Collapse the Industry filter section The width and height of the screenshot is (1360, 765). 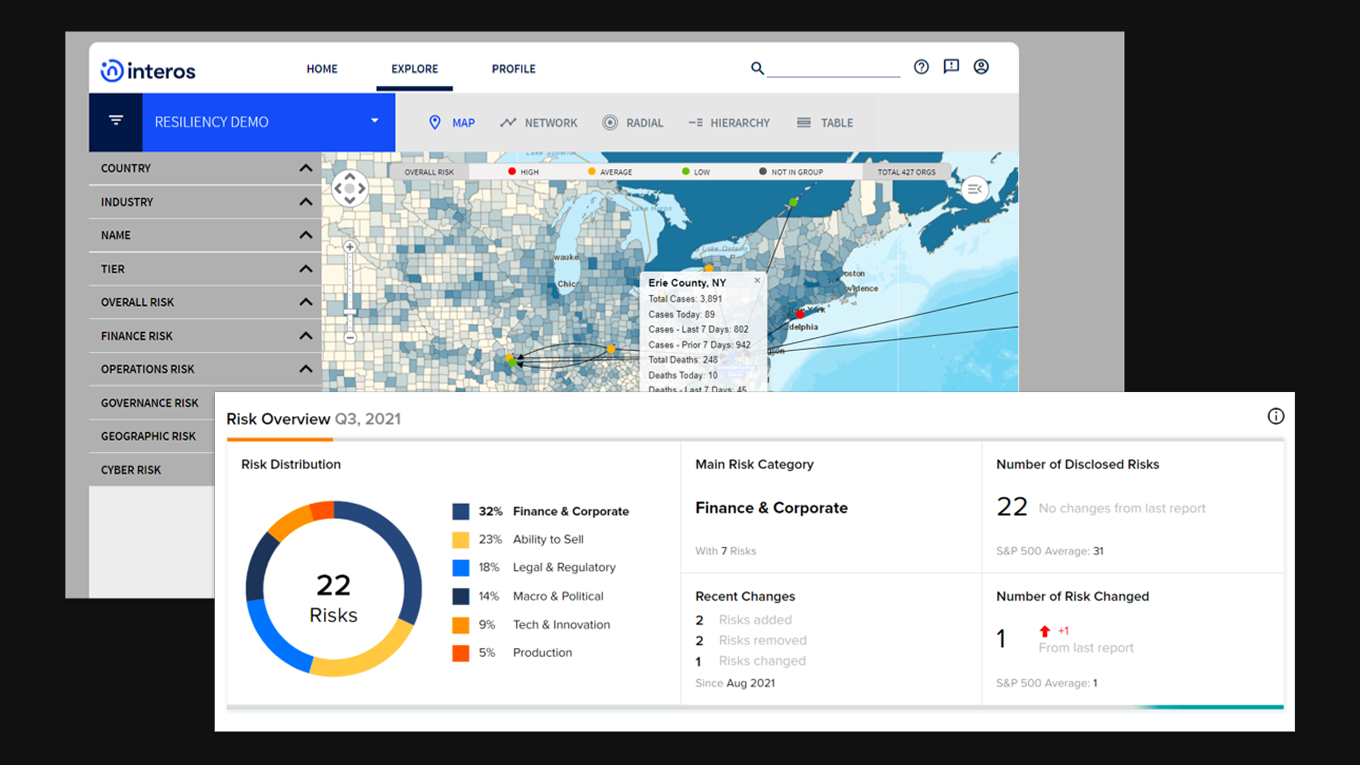tap(305, 202)
